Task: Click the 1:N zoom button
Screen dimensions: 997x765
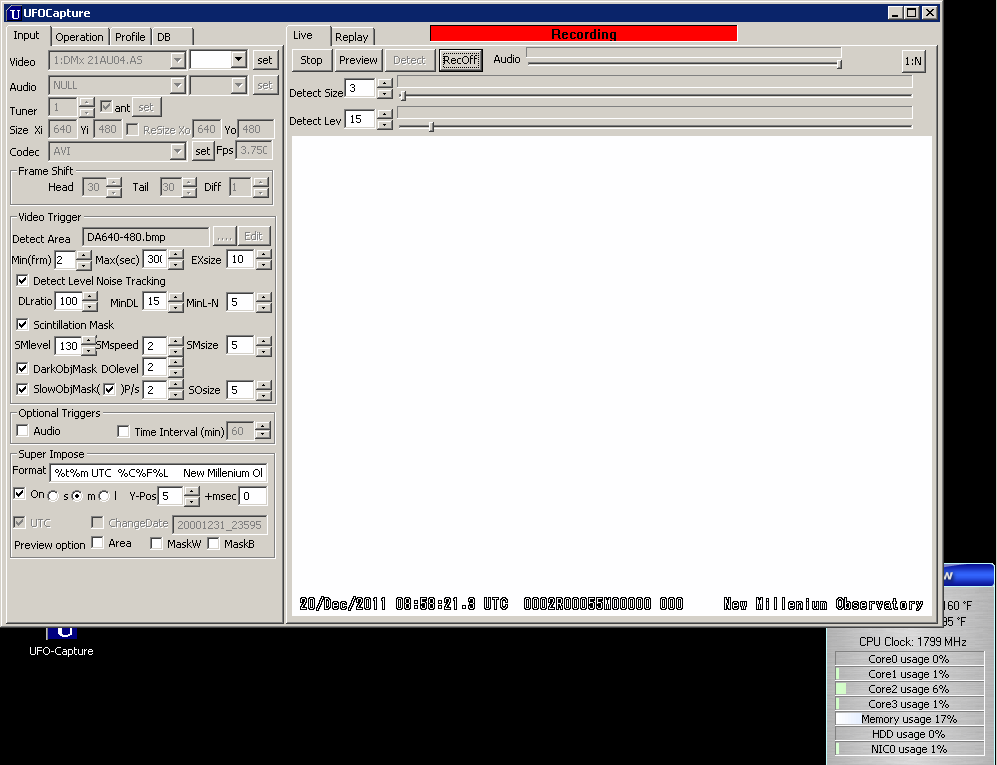Action: pos(912,60)
